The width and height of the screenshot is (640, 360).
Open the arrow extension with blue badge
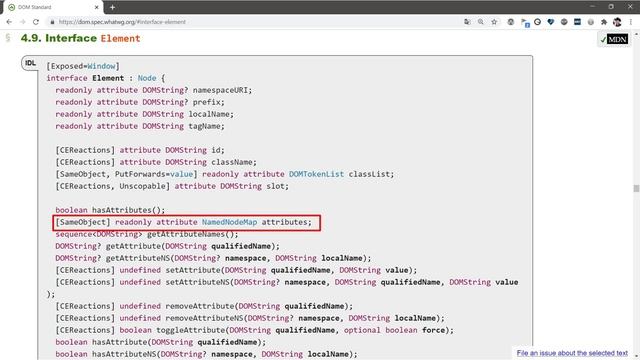point(525,22)
